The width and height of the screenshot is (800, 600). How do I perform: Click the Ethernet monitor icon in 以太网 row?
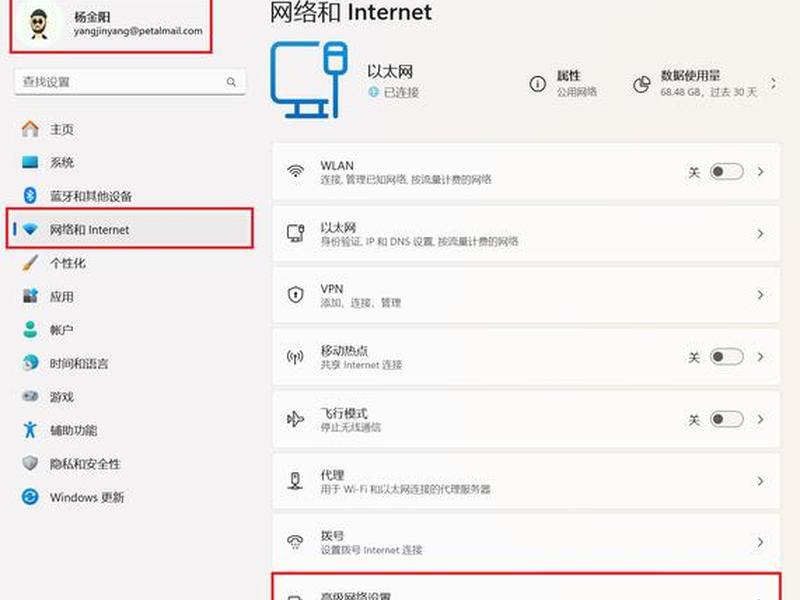point(295,233)
